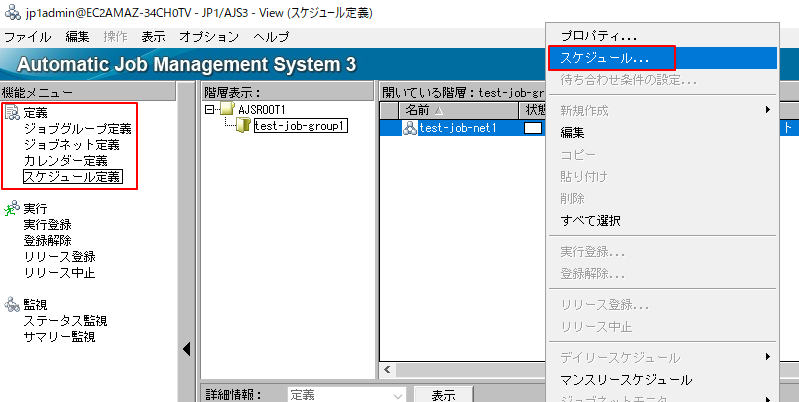Select ステータス監視 in function menu
Screen dimensions: 799x402
point(65,321)
